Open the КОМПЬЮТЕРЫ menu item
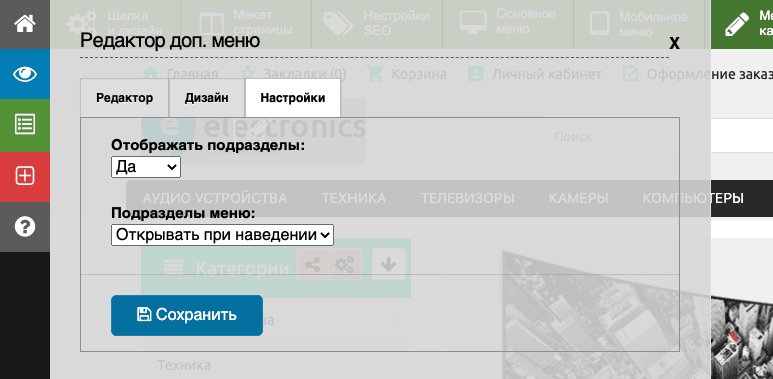This screenshot has height=379, width=773. tap(693, 199)
